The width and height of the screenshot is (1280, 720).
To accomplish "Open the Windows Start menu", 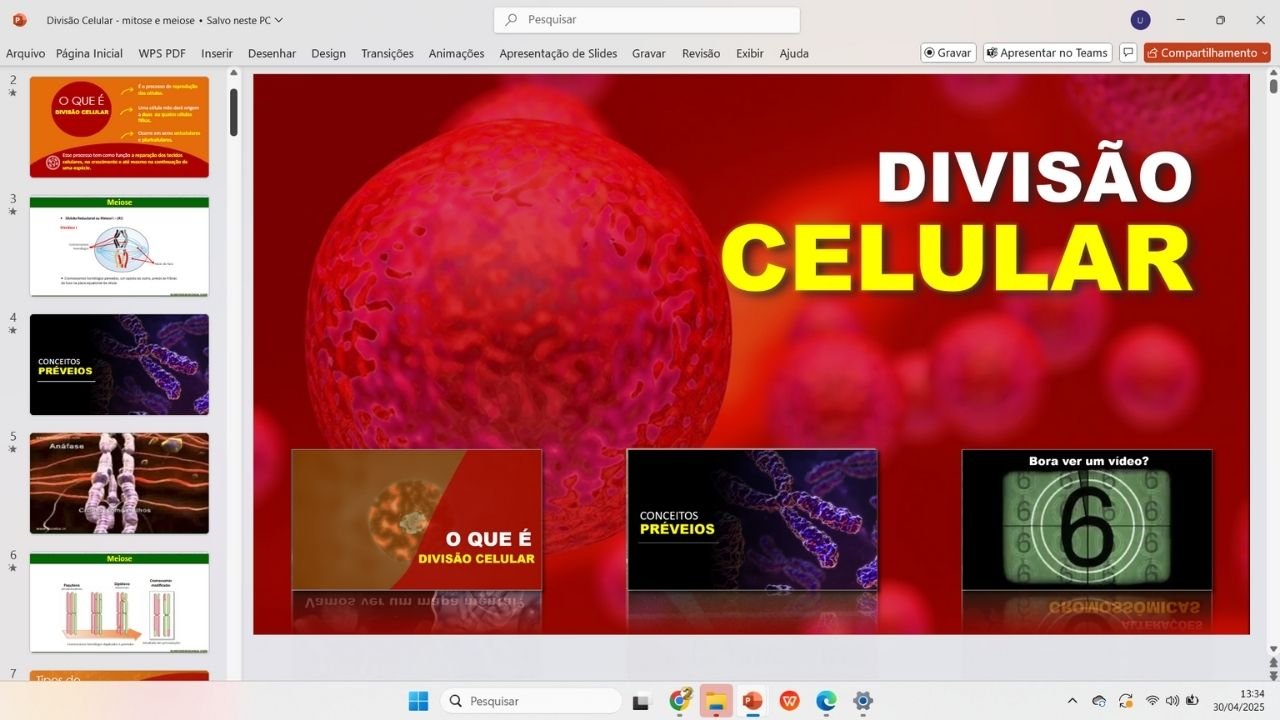I will [x=418, y=701].
